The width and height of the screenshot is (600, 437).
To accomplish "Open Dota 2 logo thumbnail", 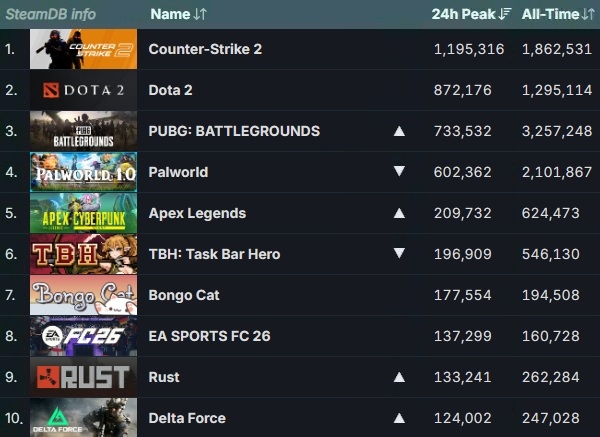I will pyautogui.click(x=83, y=90).
